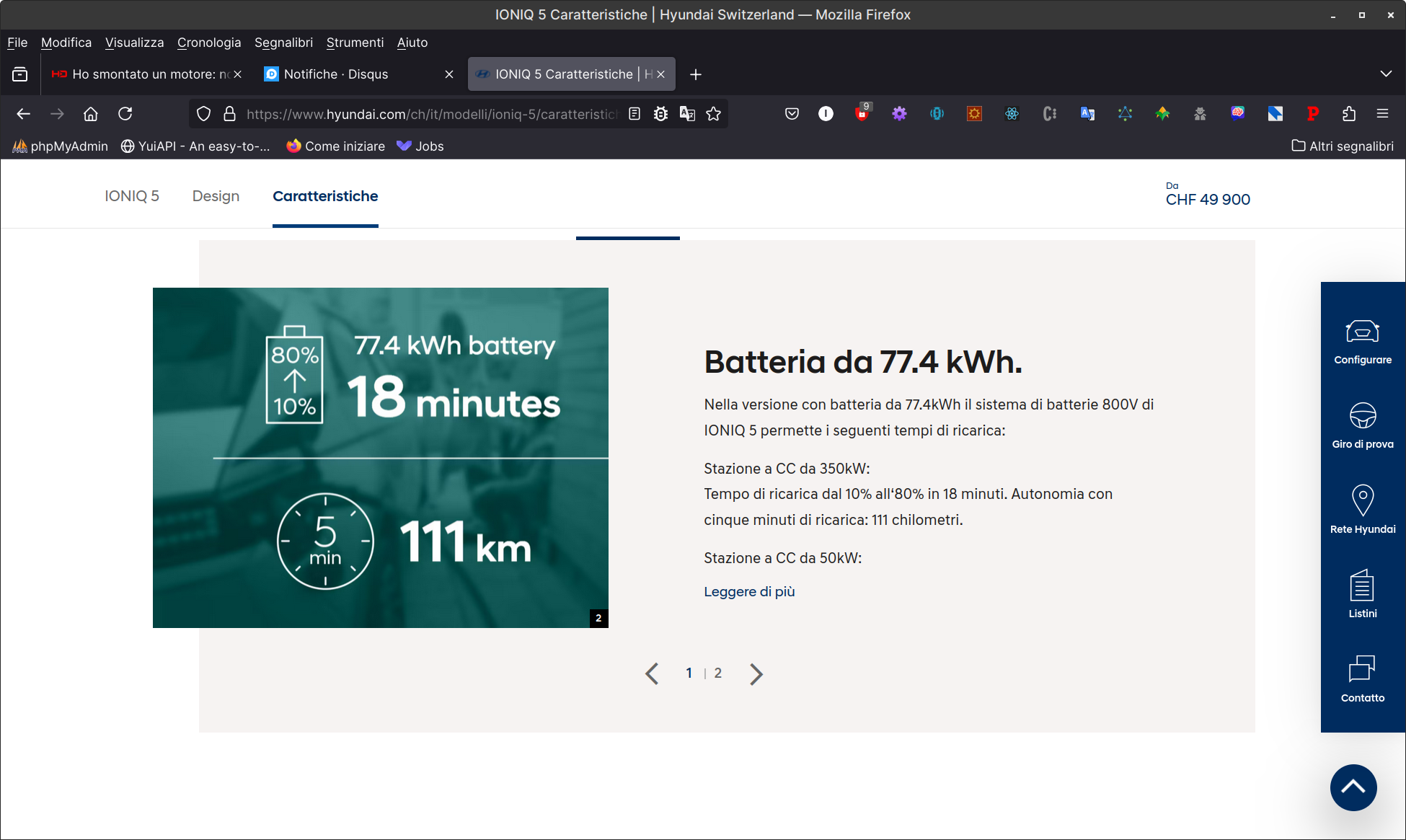Viewport: 1406px width, 840px height.
Task: Click the red P extension icon
Action: pyautogui.click(x=1313, y=114)
